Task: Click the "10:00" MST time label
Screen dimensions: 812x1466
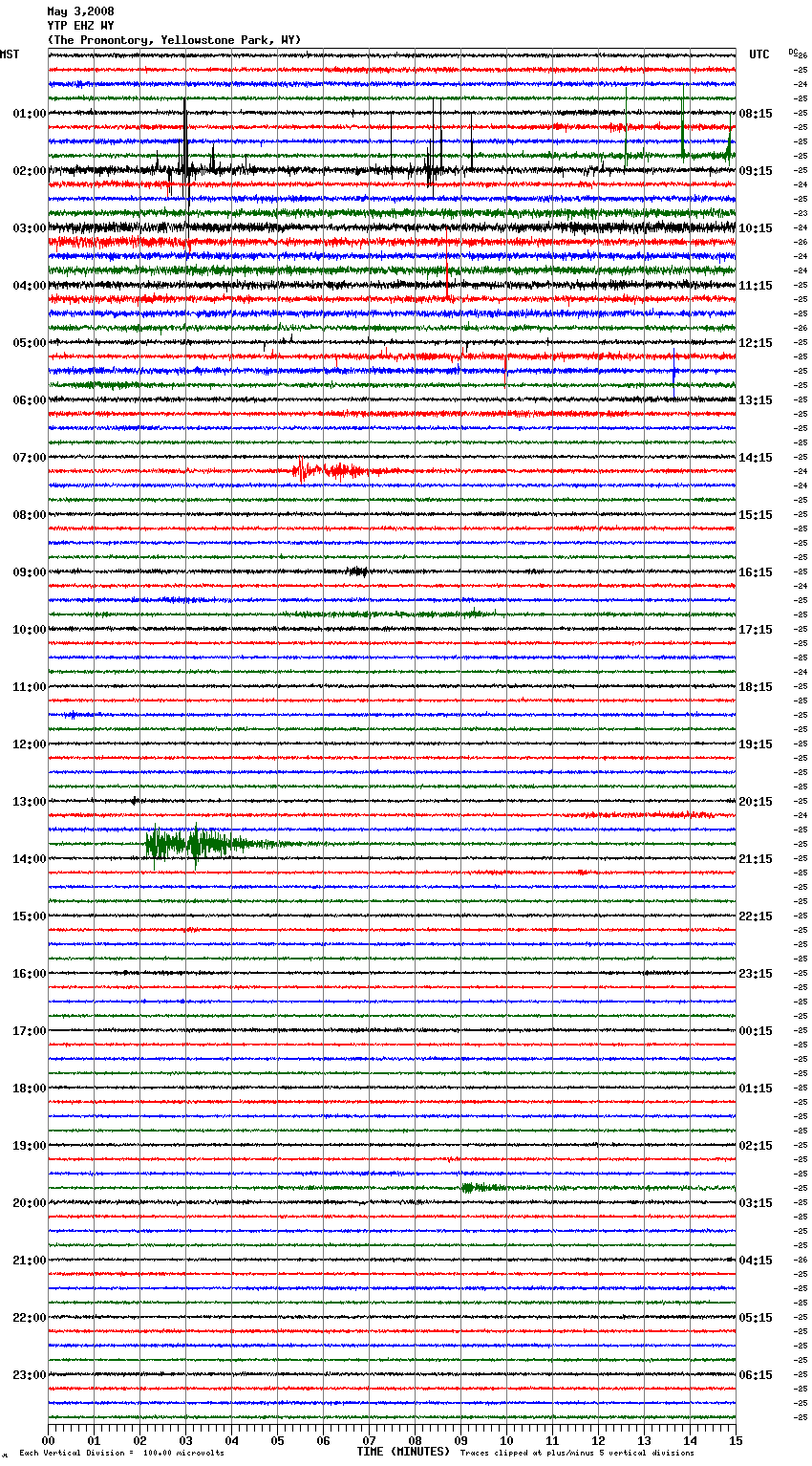Action: pos(30,630)
